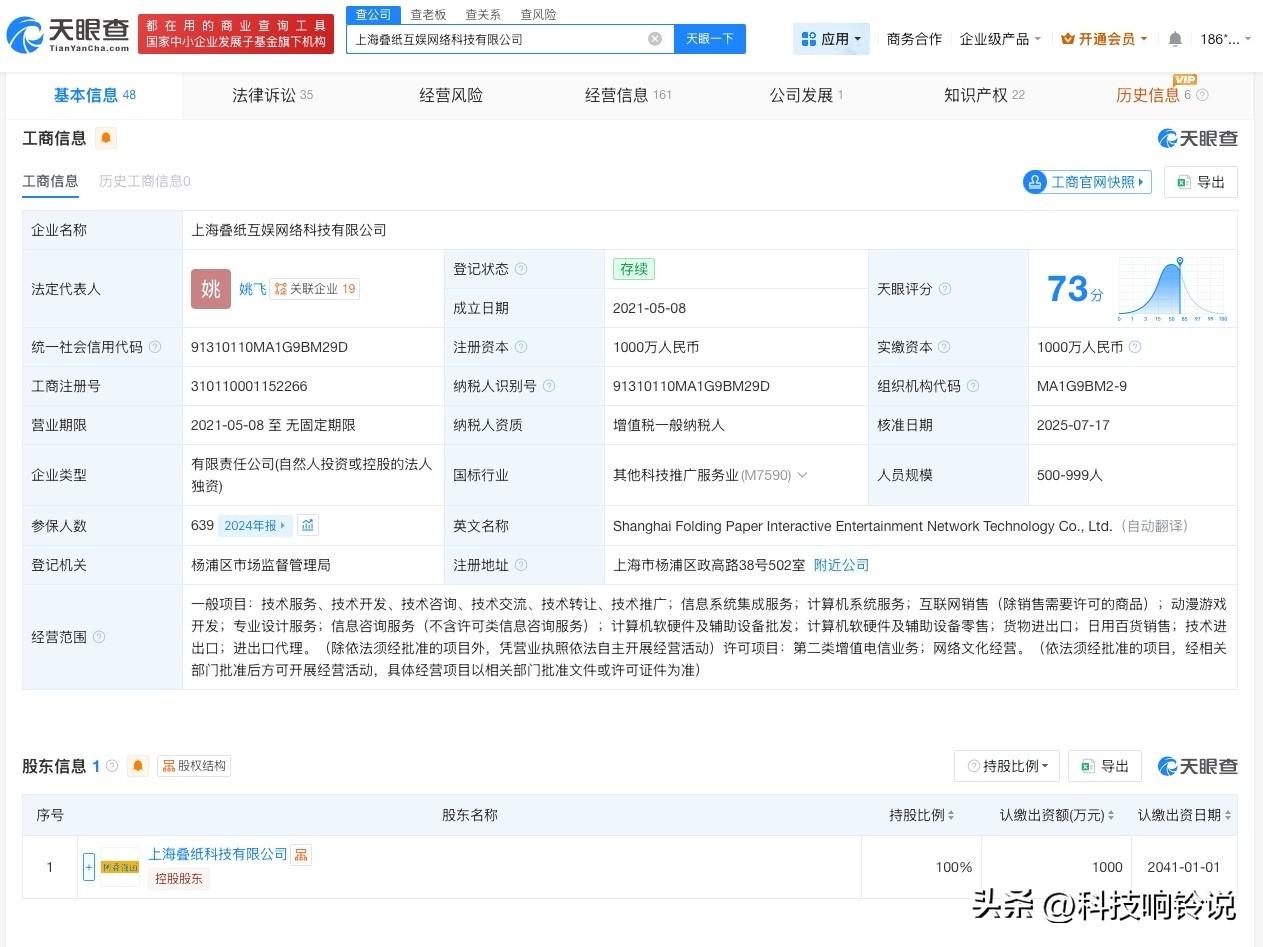Click help icon next to 经营范围
Viewport: 1263px width, 947px height.
click(98, 637)
